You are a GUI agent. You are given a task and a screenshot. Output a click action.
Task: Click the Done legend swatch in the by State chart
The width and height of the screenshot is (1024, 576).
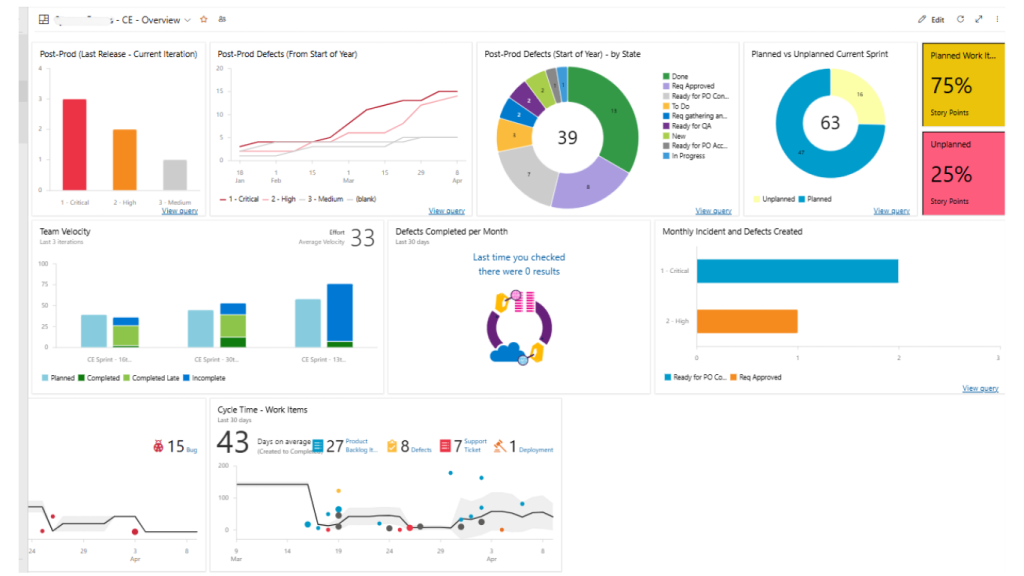[665, 76]
